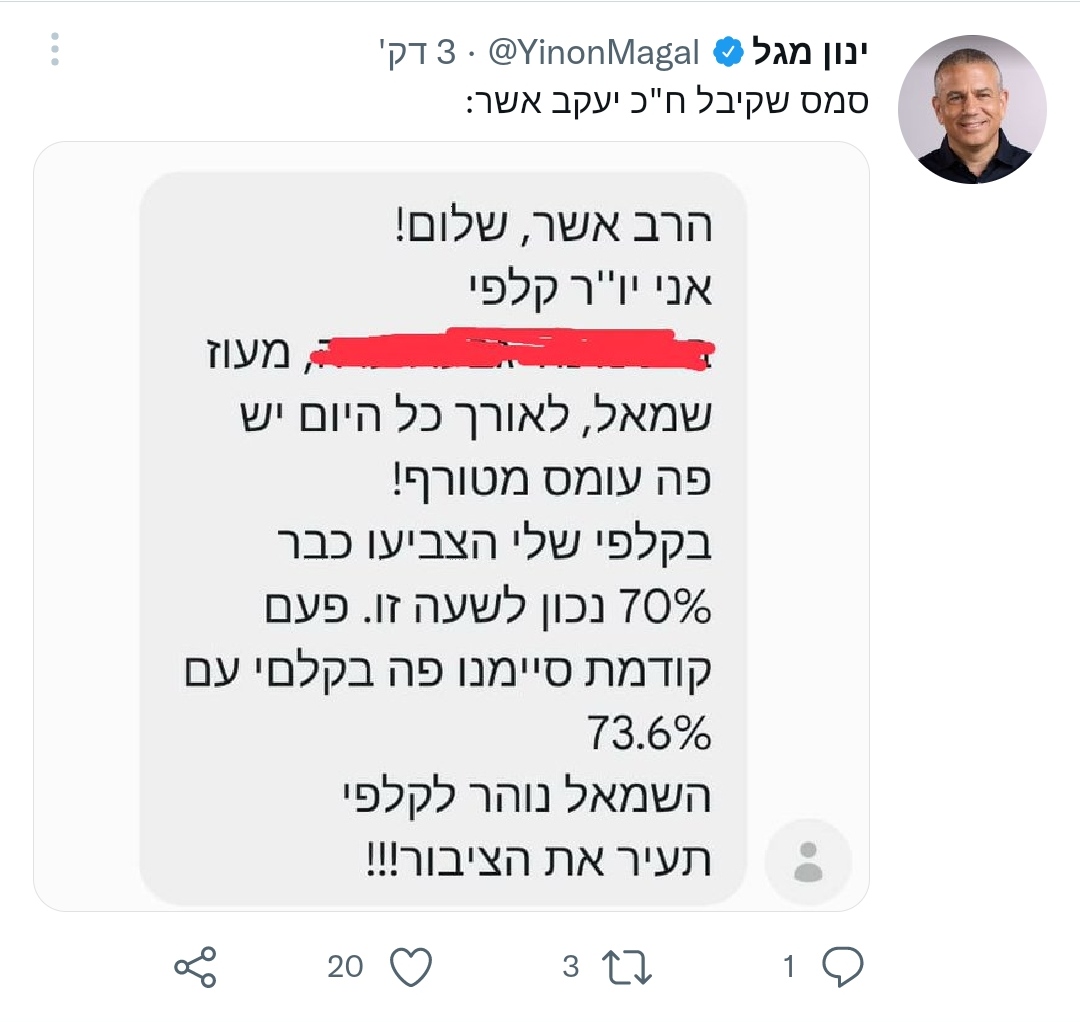Click the share icon below the tweet
This screenshot has height=1022, width=1080.
195,967
